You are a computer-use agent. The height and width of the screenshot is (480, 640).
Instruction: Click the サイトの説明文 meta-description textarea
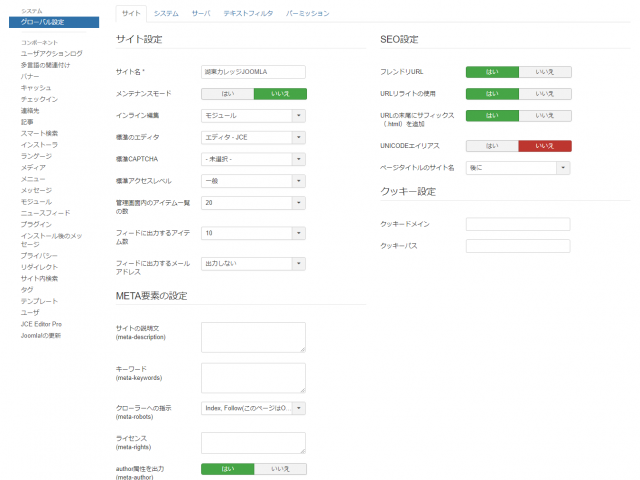click(253, 337)
